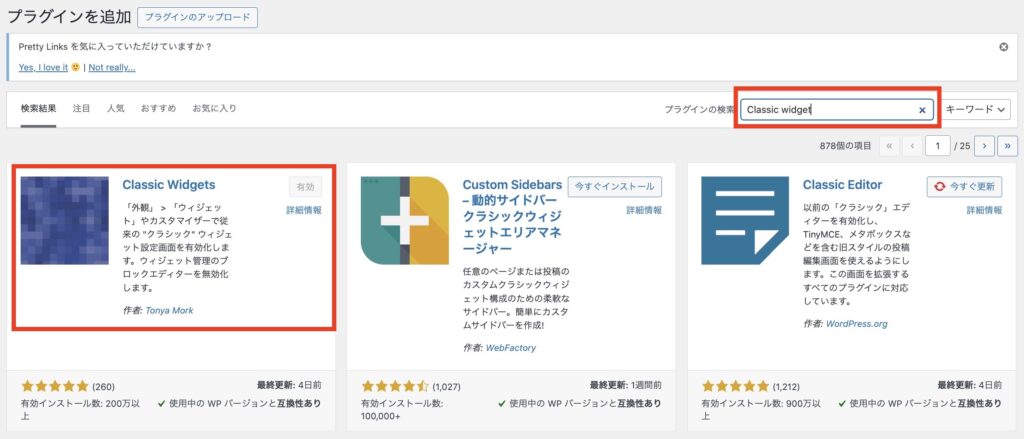Go to next page of results
The width and height of the screenshot is (1024, 439).
pos(984,146)
